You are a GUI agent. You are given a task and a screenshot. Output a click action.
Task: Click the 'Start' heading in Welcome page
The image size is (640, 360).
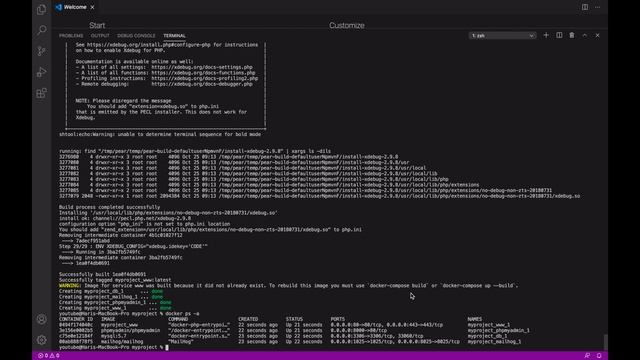pos(97,25)
